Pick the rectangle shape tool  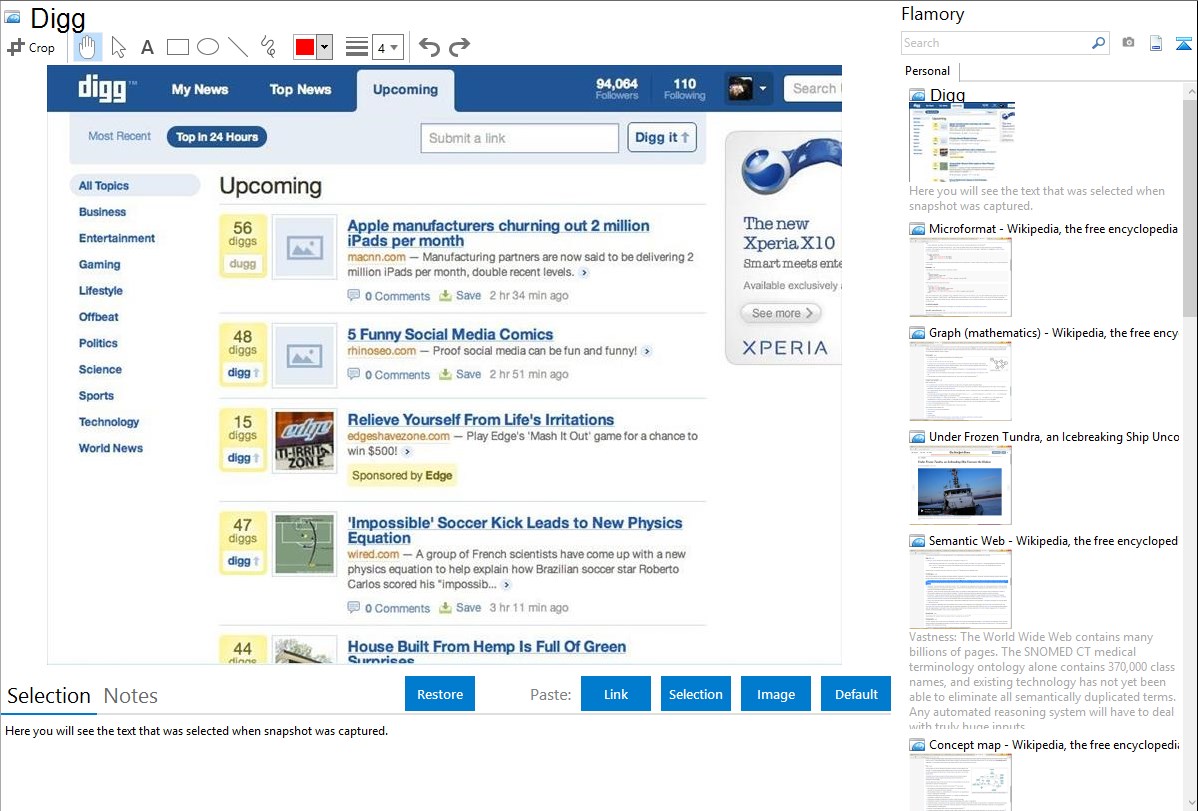178,47
